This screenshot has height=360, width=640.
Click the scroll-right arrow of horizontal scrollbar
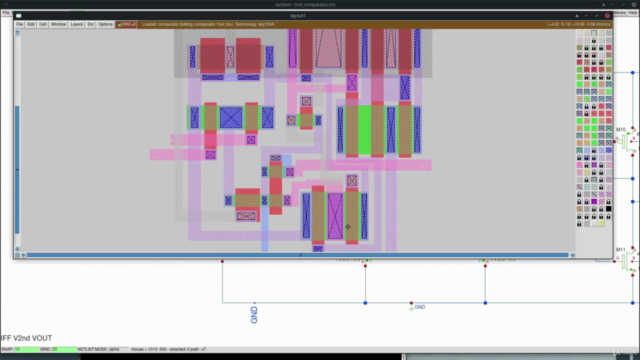click(572, 255)
